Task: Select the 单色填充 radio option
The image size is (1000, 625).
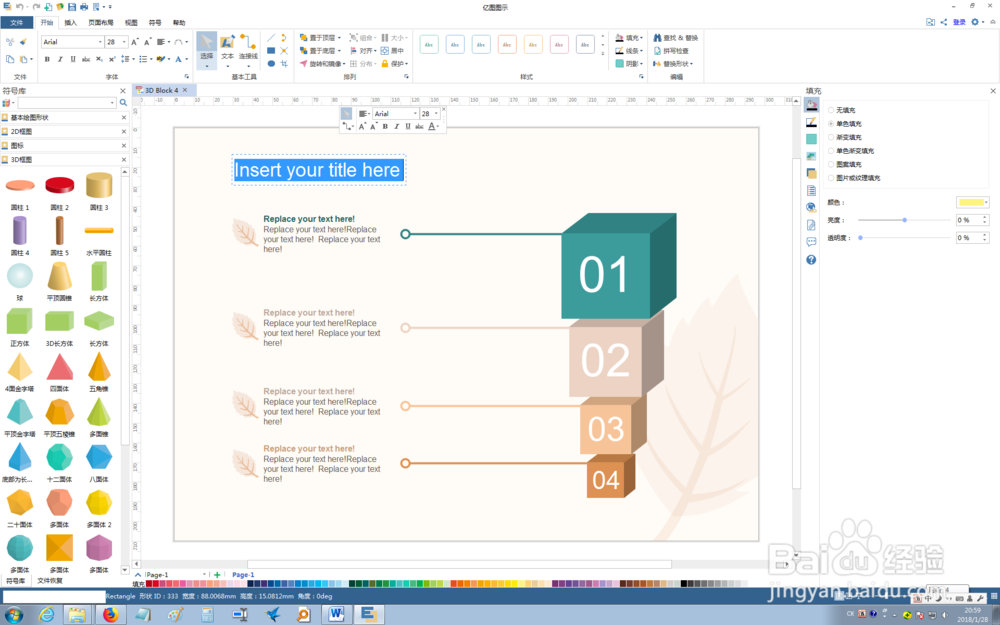Action: 831,124
